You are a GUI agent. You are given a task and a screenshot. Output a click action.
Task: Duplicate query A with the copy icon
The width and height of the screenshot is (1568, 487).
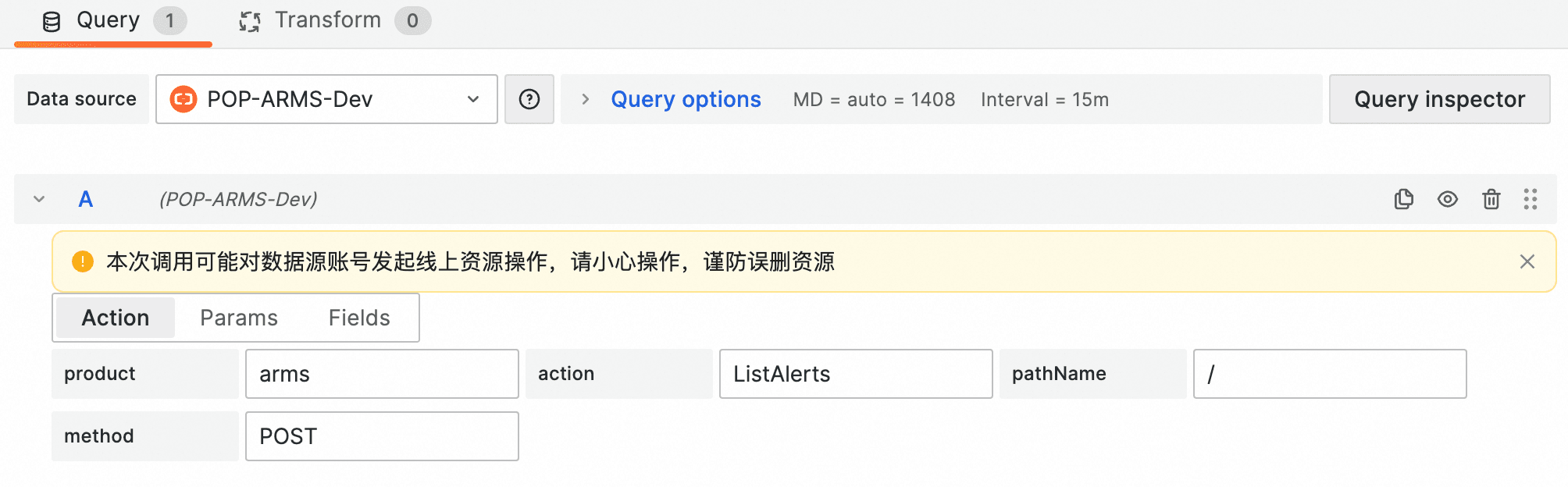[1403, 199]
